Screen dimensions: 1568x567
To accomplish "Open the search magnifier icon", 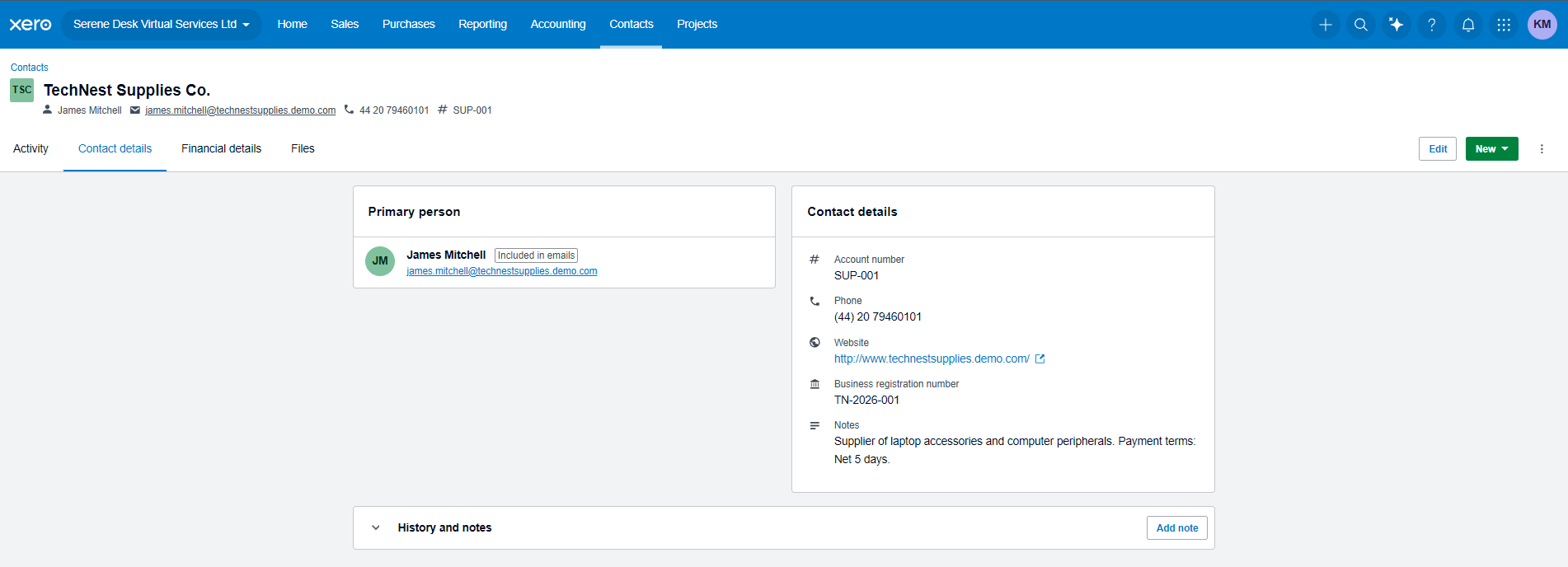I will [1361, 25].
